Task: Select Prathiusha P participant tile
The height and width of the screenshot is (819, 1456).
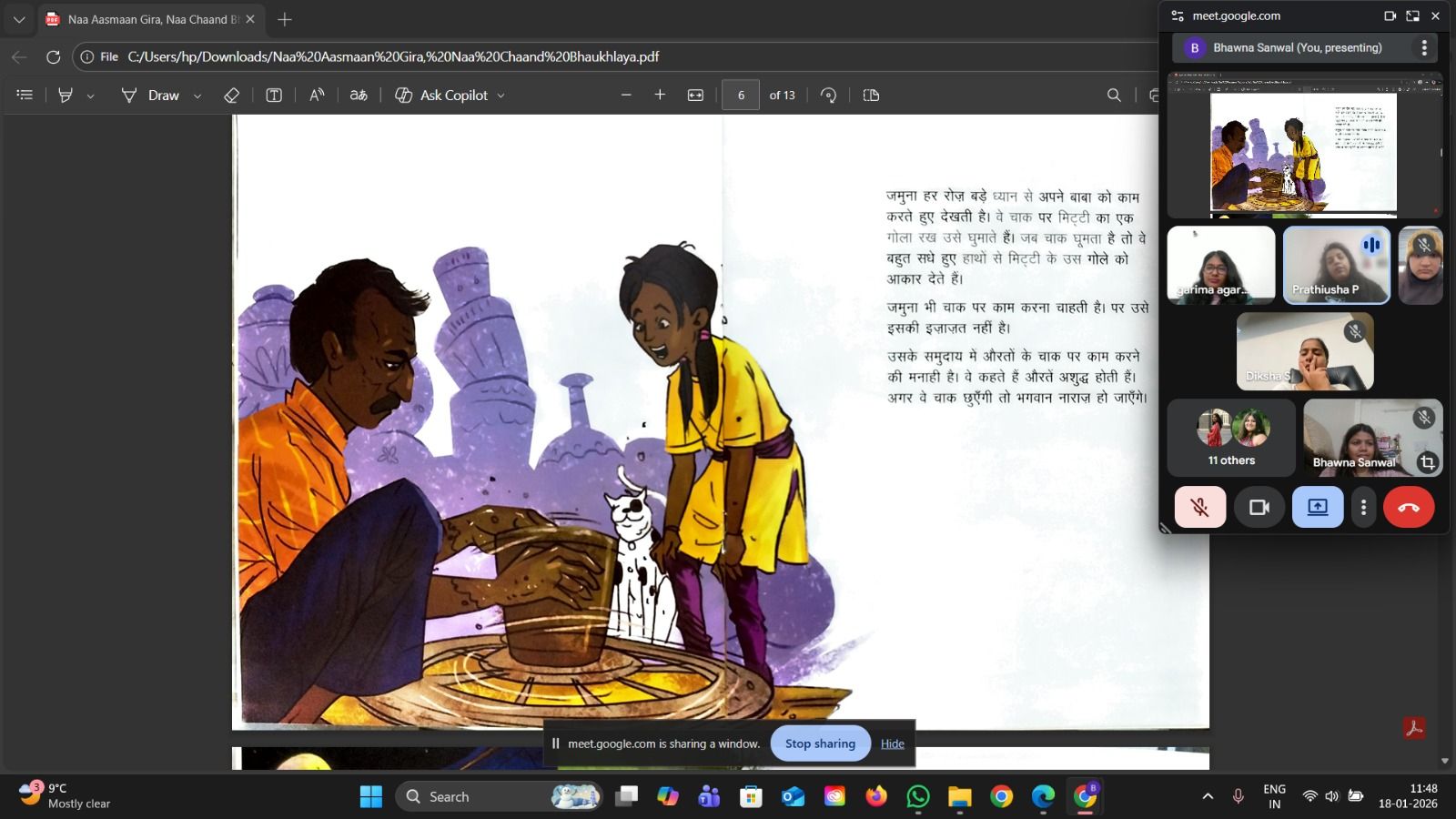Action: (x=1336, y=265)
